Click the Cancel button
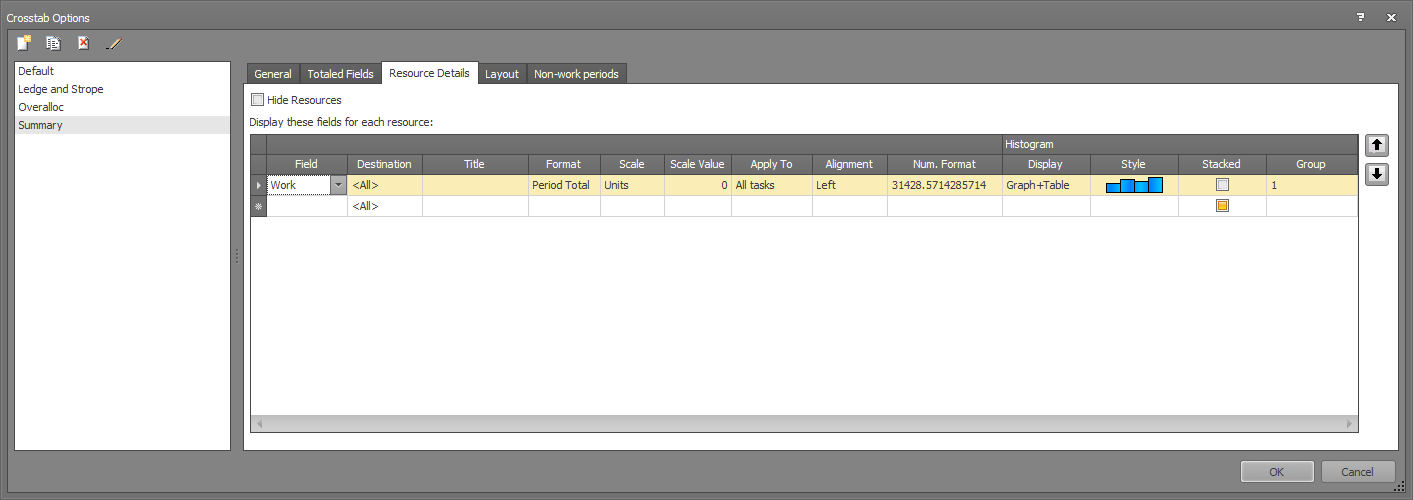This screenshot has width=1413, height=500. (x=1357, y=472)
